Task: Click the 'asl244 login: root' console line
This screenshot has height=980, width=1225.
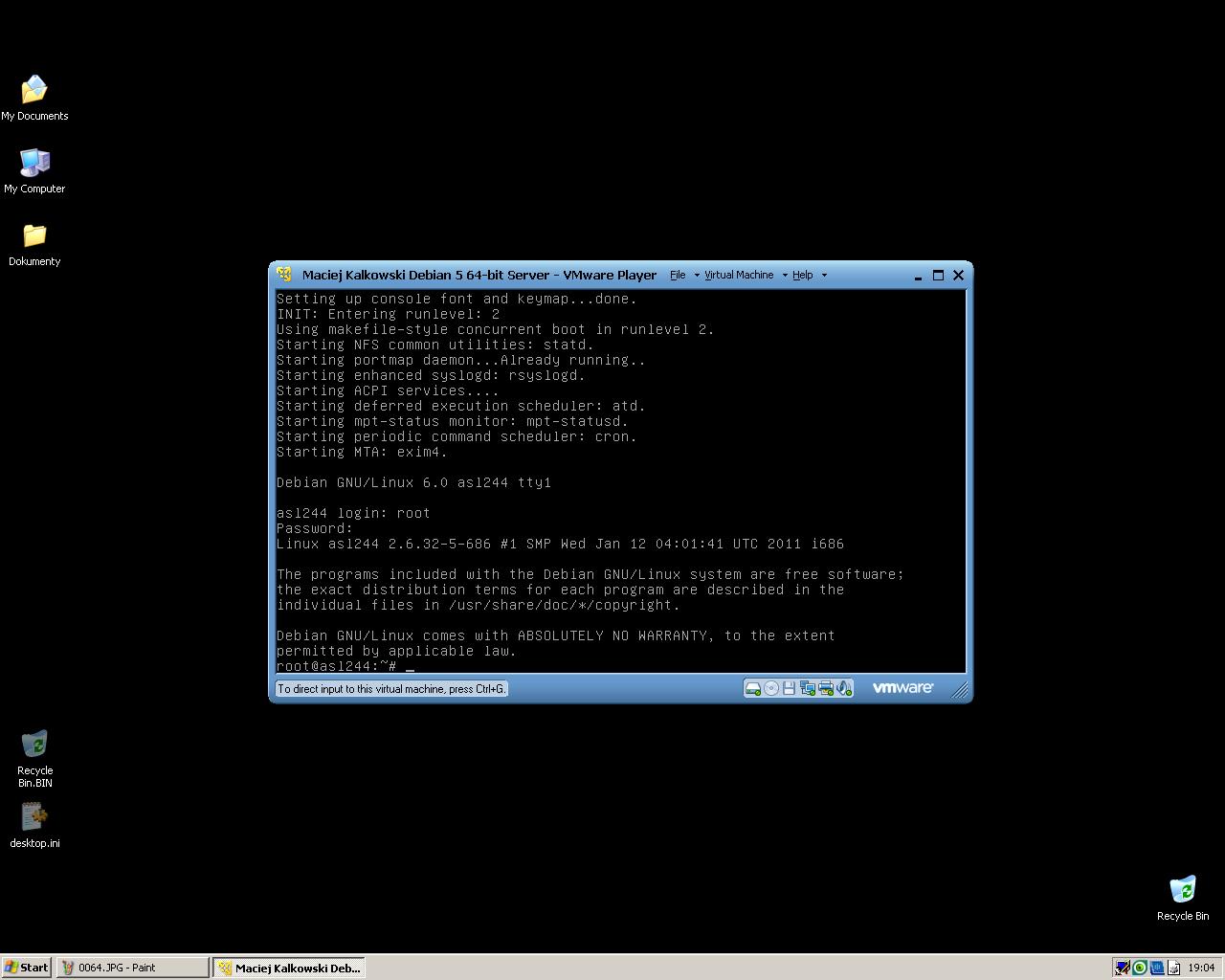Action: 353,513
